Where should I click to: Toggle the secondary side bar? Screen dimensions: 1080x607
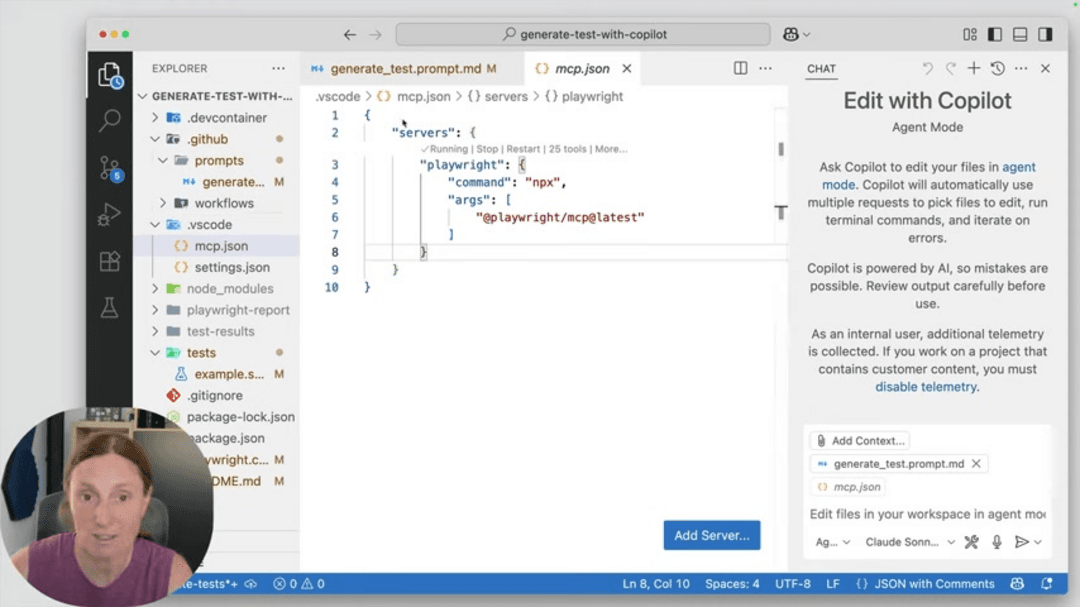1045,34
